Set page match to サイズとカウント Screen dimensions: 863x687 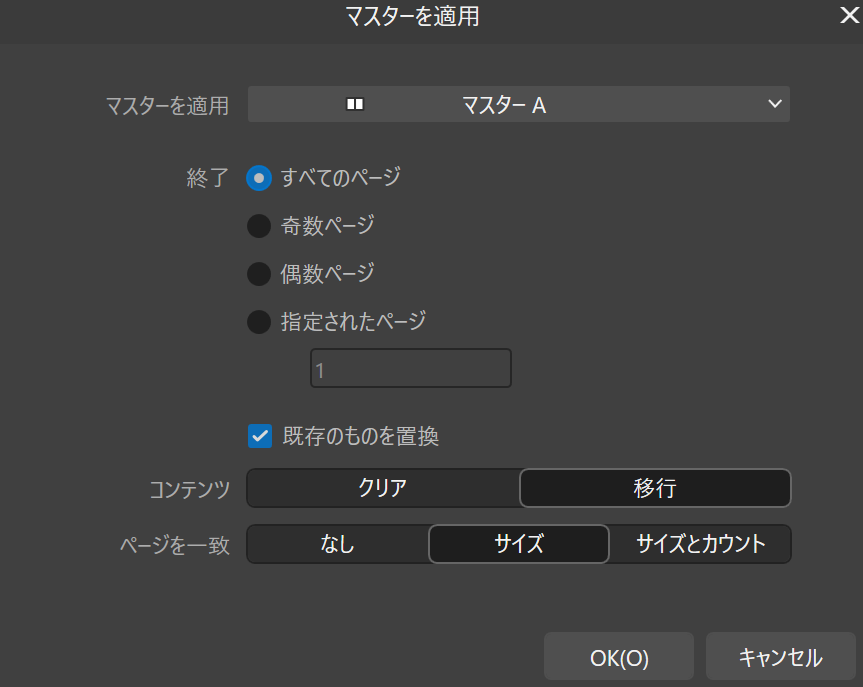point(700,544)
